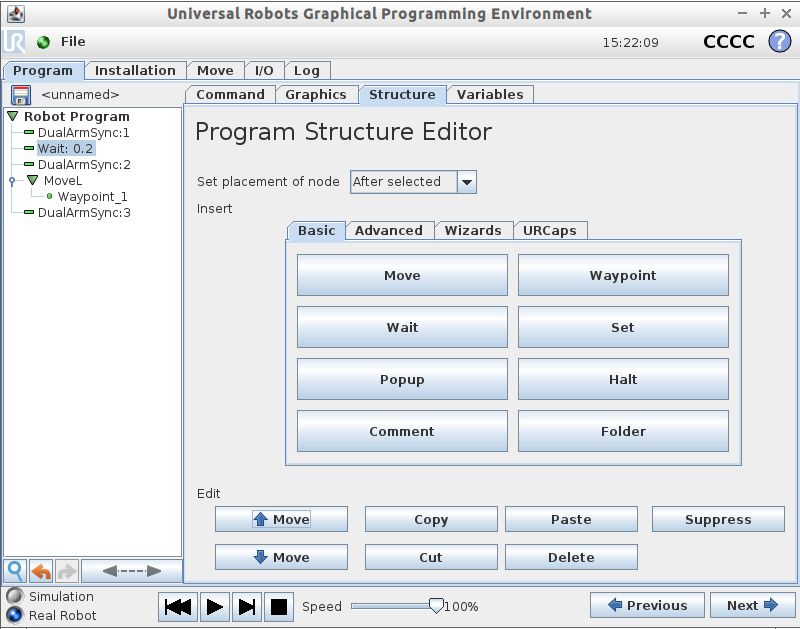Open the Wizards insert tab
Viewport: 800px width, 629px height.
click(473, 230)
